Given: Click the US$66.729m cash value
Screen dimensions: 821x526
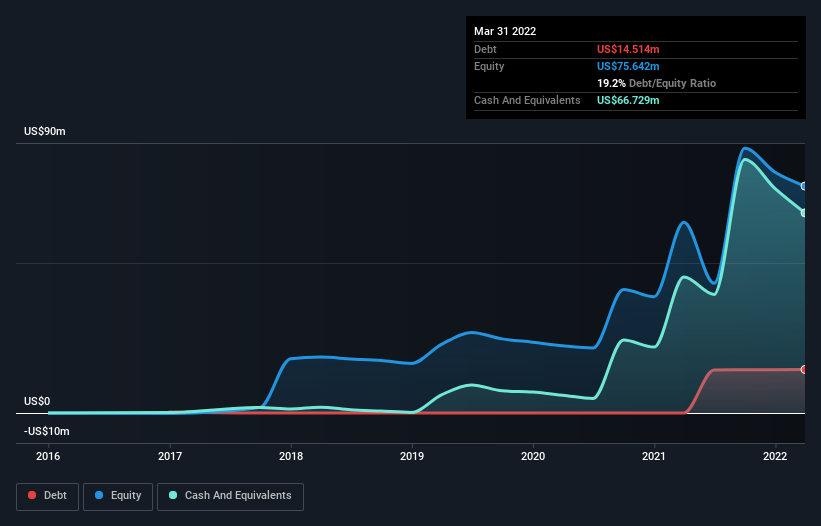Looking at the screenshot, I should (x=628, y=100).
